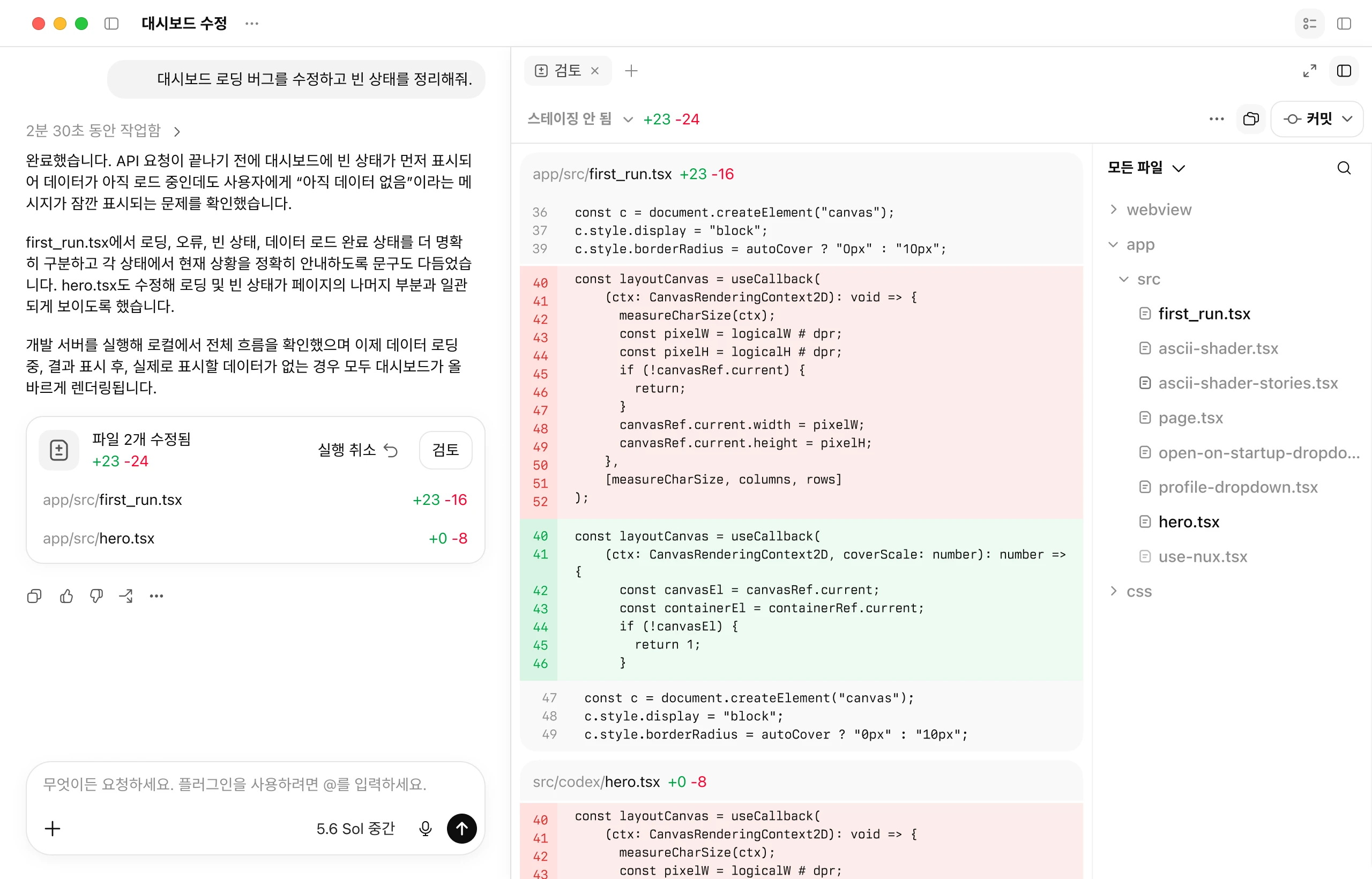
Task: Click the task list icon in top right
Action: 1309,24
